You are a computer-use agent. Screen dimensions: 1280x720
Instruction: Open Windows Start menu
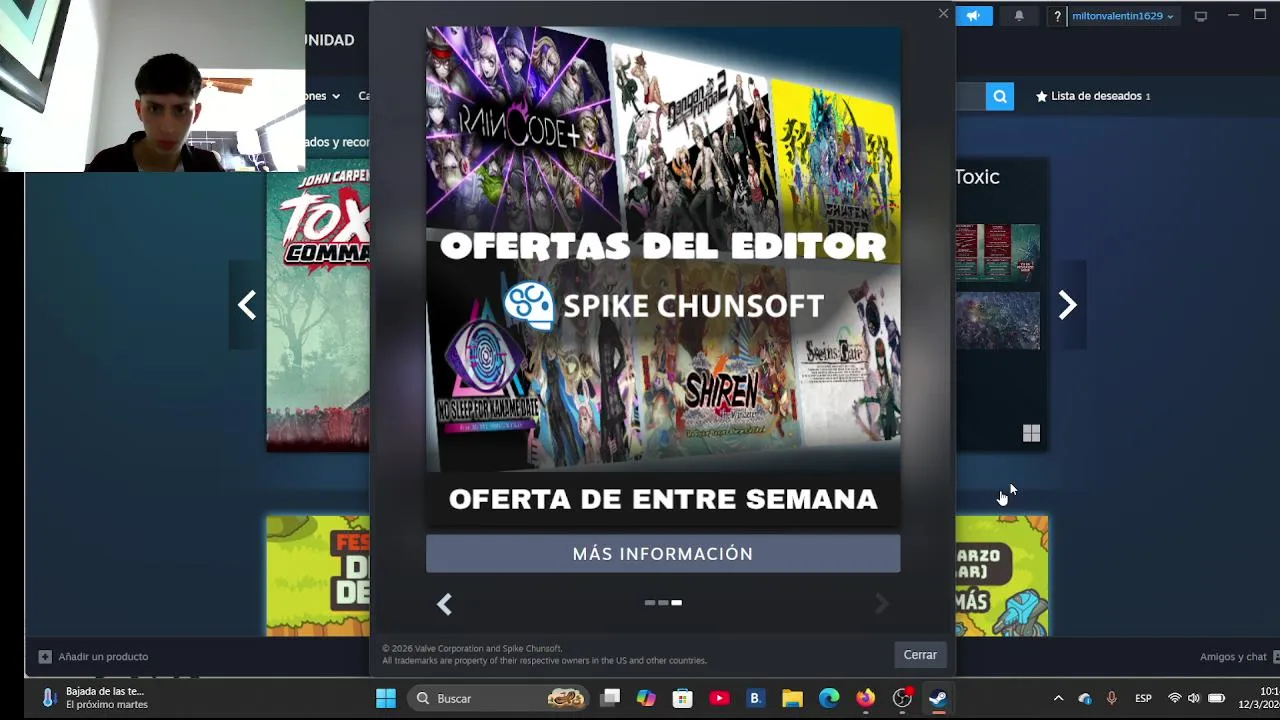coord(386,698)
